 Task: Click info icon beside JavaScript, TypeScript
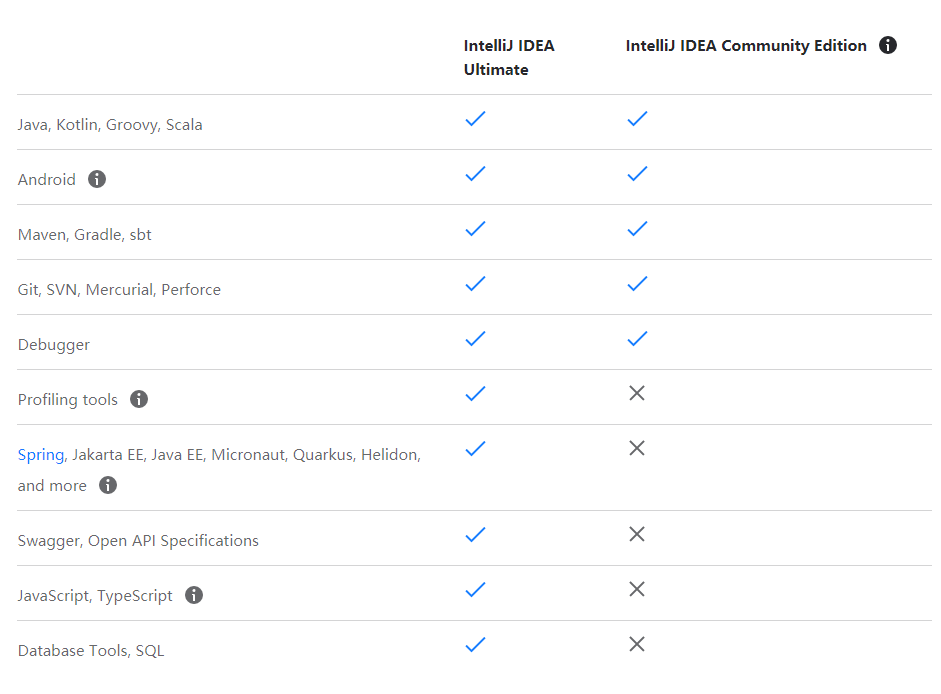click(194, 595)
